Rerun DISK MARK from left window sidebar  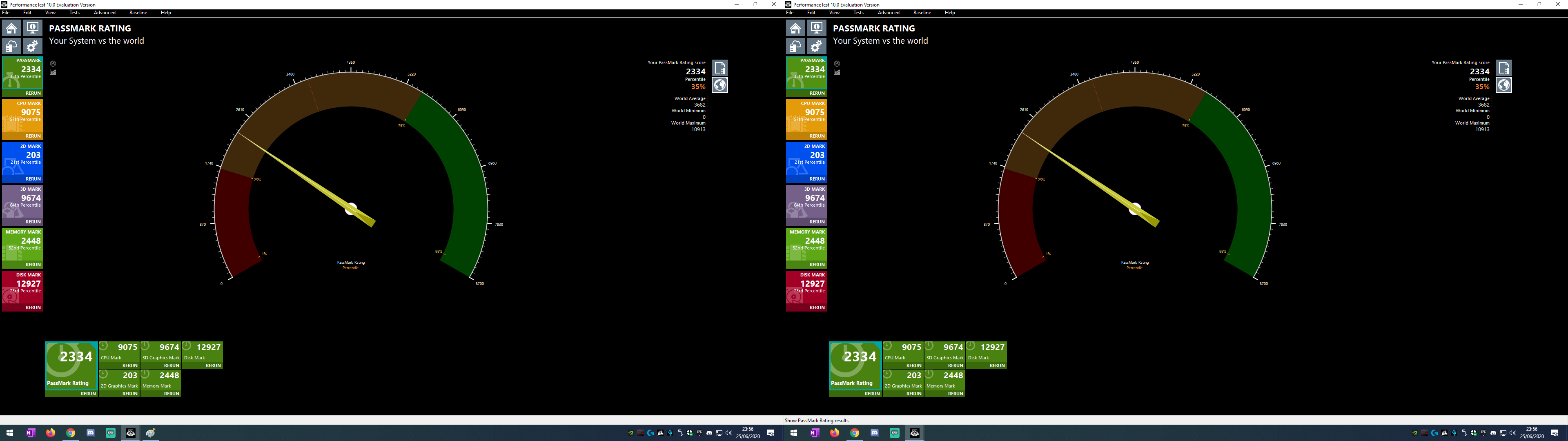33,307
